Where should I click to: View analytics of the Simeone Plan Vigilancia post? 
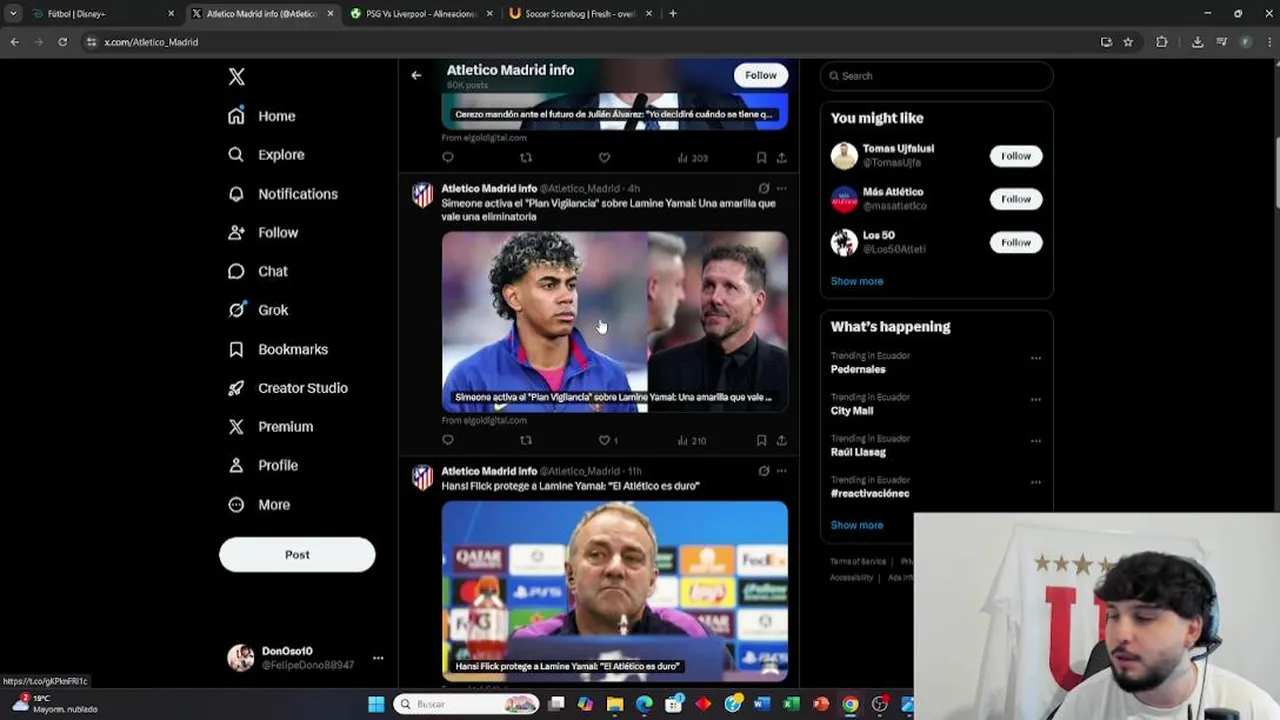click(x=692, y=440)
